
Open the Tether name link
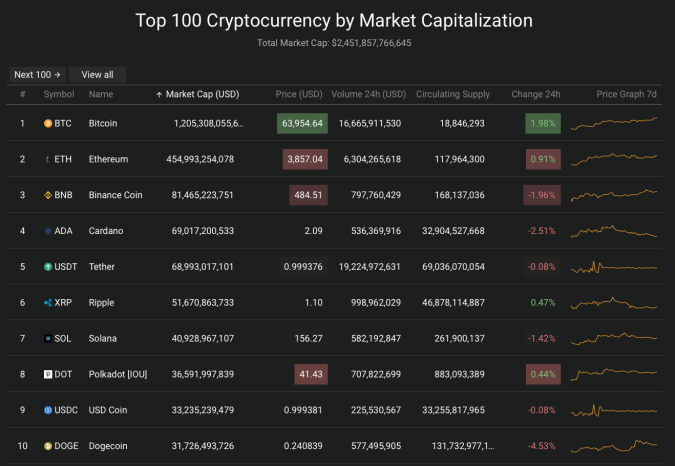(102, 267)
